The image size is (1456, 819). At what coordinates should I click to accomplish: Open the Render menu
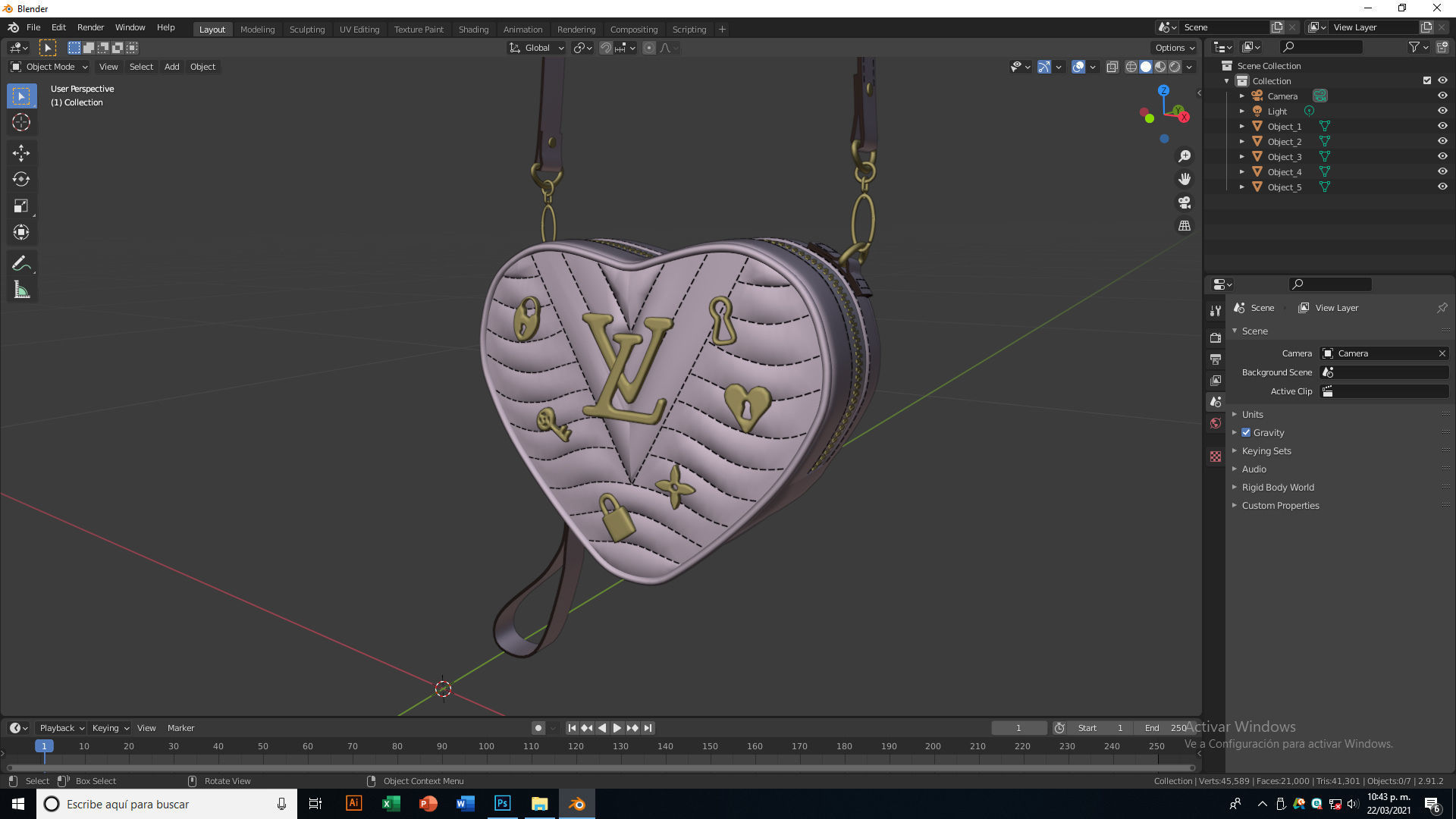click(x=90, y=27)
